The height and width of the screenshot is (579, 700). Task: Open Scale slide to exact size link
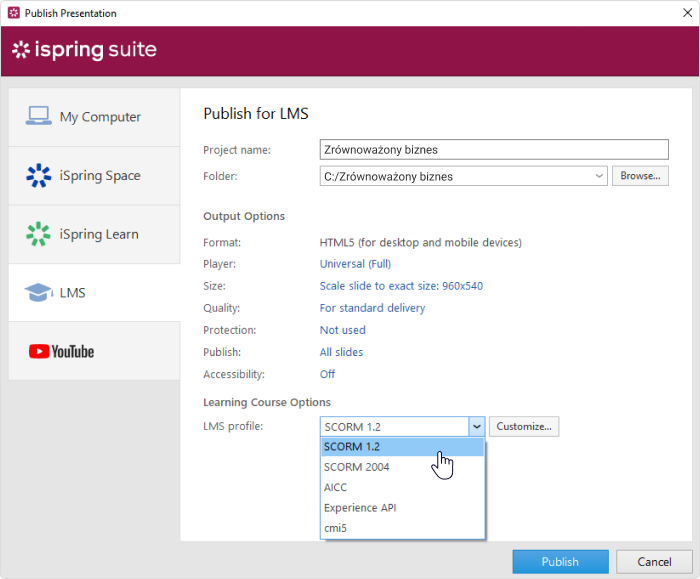(x=401, y=286)
